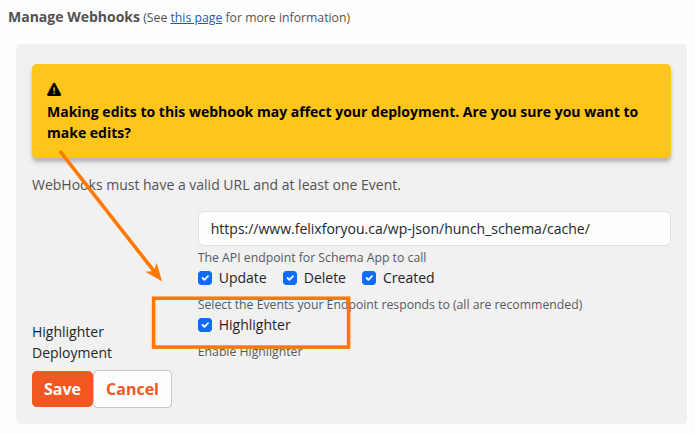Click the 'Delete' checkbox label text

tap(324, 278)
